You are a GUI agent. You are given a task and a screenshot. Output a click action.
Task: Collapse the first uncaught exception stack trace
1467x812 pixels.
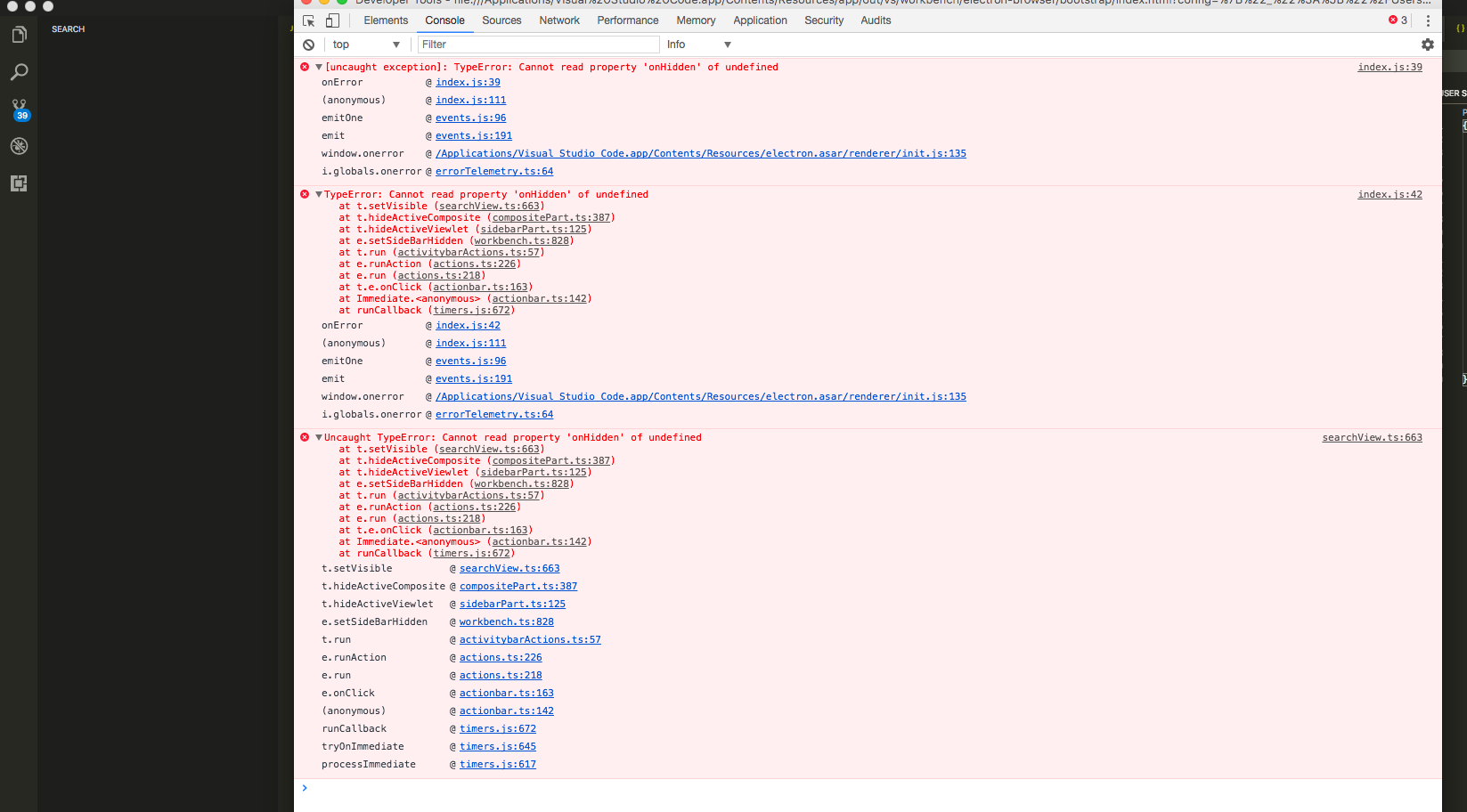(318, 67)
